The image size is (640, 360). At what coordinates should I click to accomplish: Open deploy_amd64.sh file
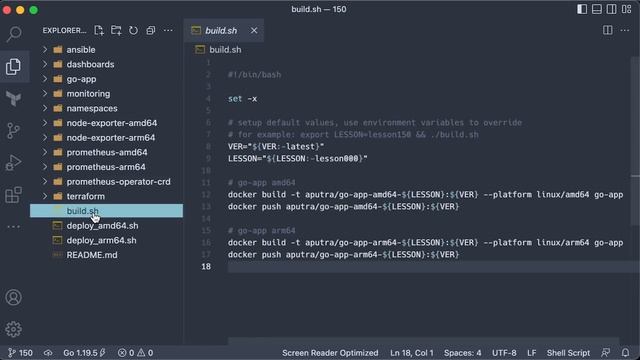106,226
